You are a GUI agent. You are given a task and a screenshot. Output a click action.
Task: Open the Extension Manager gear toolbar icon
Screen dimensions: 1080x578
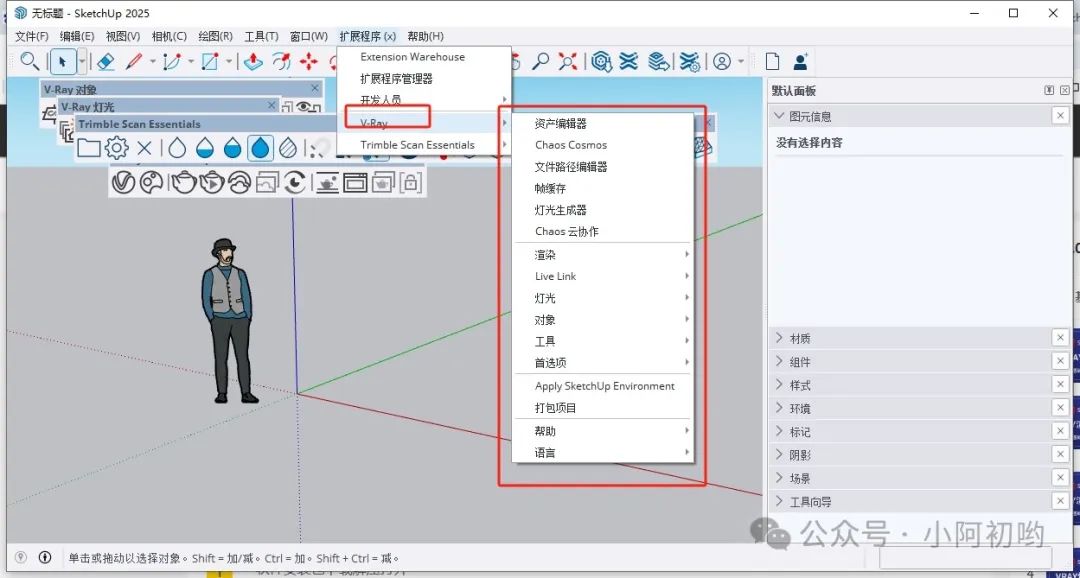tap(689, 62)
